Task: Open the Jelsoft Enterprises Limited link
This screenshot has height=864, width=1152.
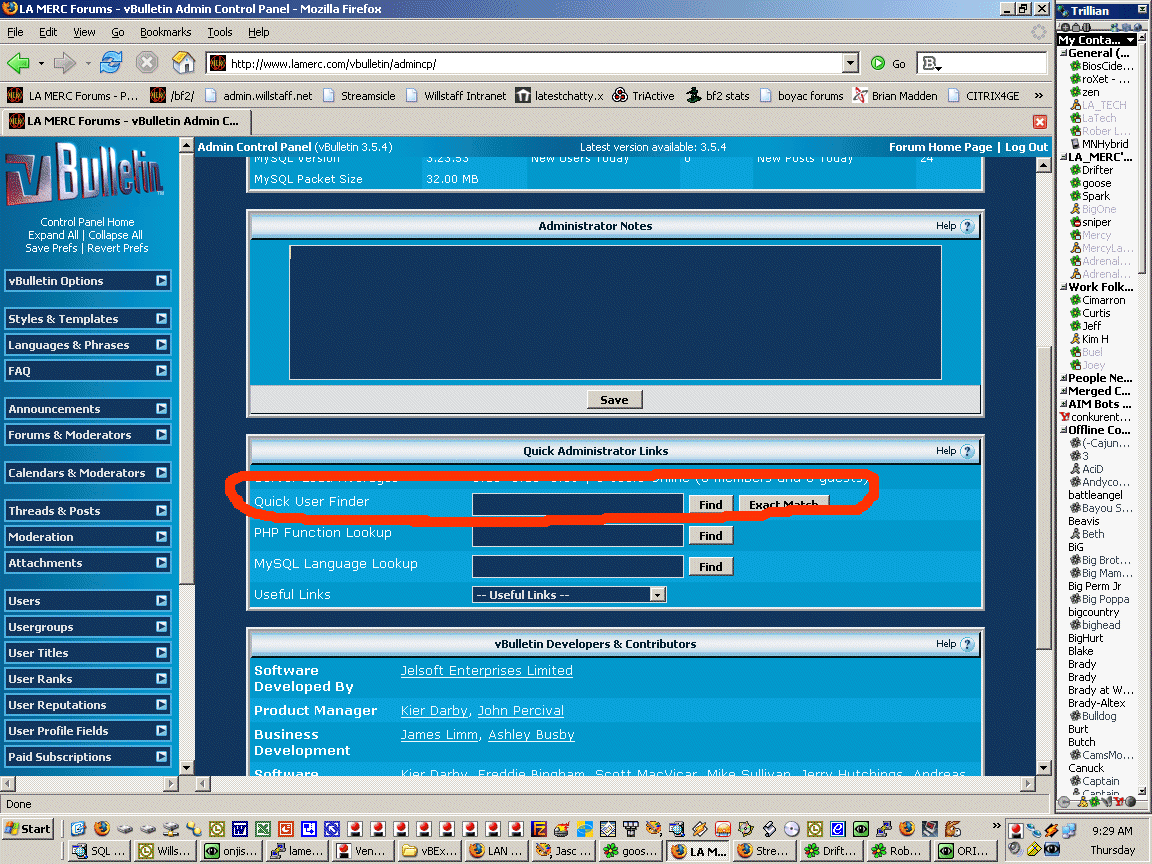Action: click(x=486, y=671)
